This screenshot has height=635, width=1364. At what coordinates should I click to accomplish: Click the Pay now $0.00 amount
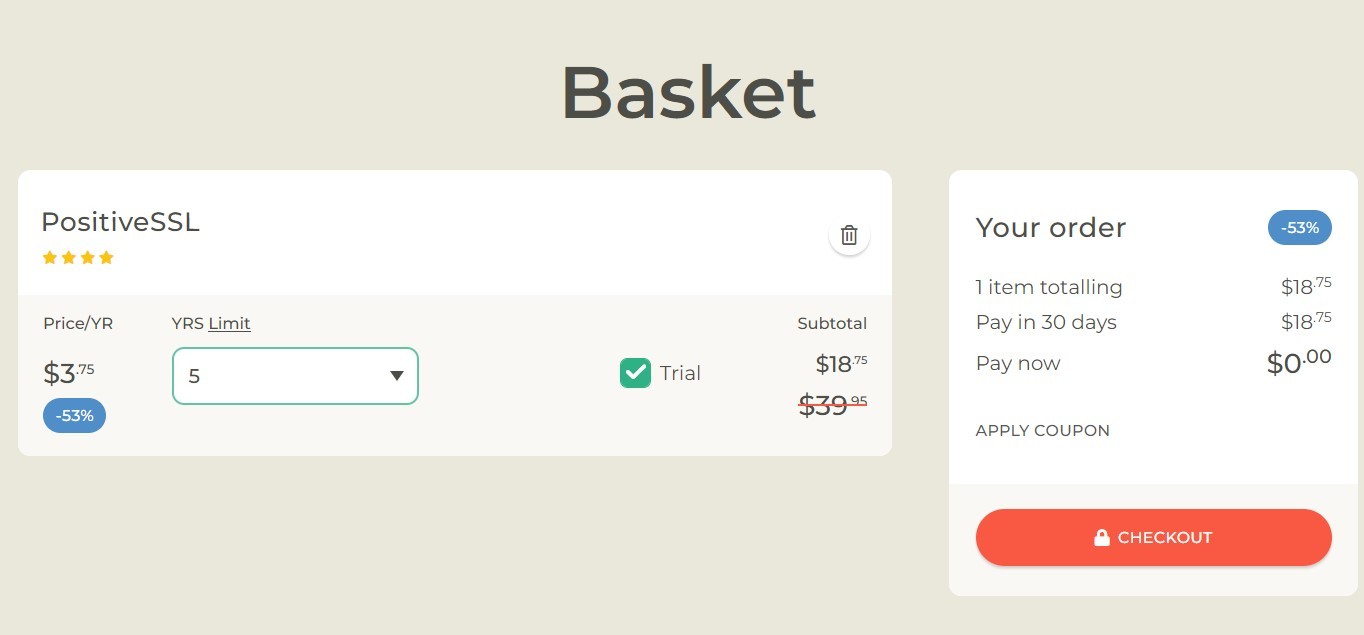[x=1299, y=362]
